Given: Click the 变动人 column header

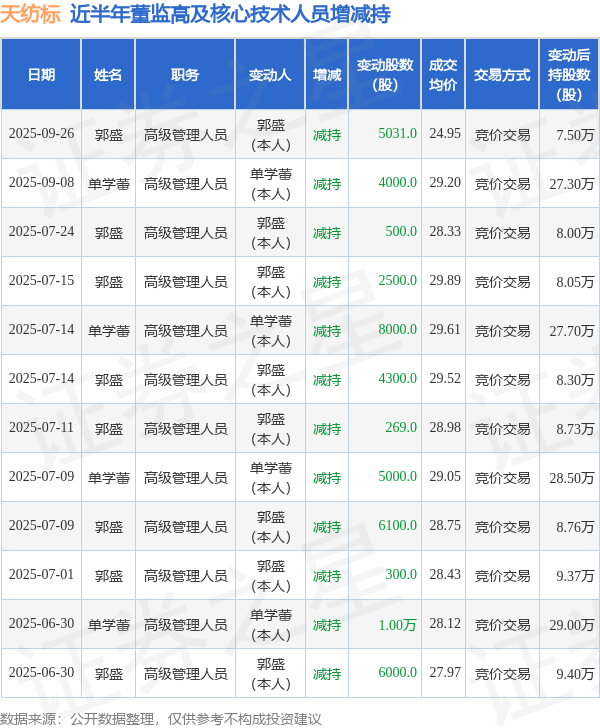Looking at the screenshot, I should 270,75.
